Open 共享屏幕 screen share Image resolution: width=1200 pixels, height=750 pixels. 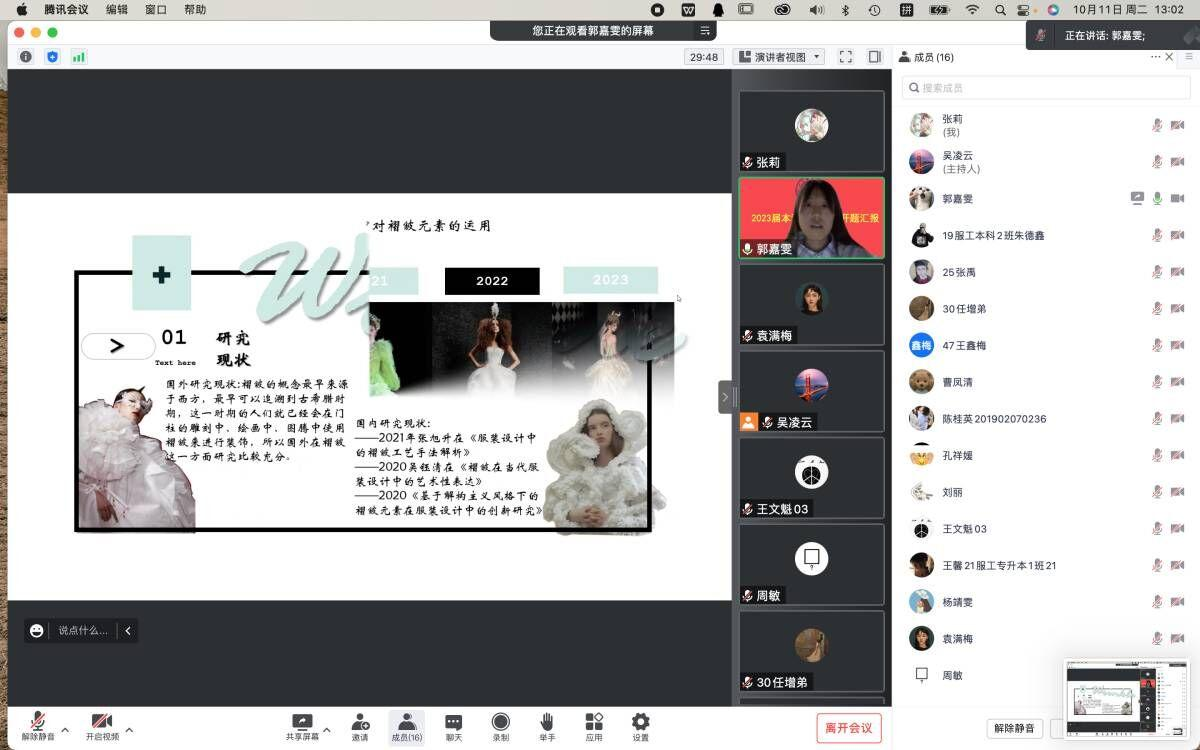(x=302, y=722)
